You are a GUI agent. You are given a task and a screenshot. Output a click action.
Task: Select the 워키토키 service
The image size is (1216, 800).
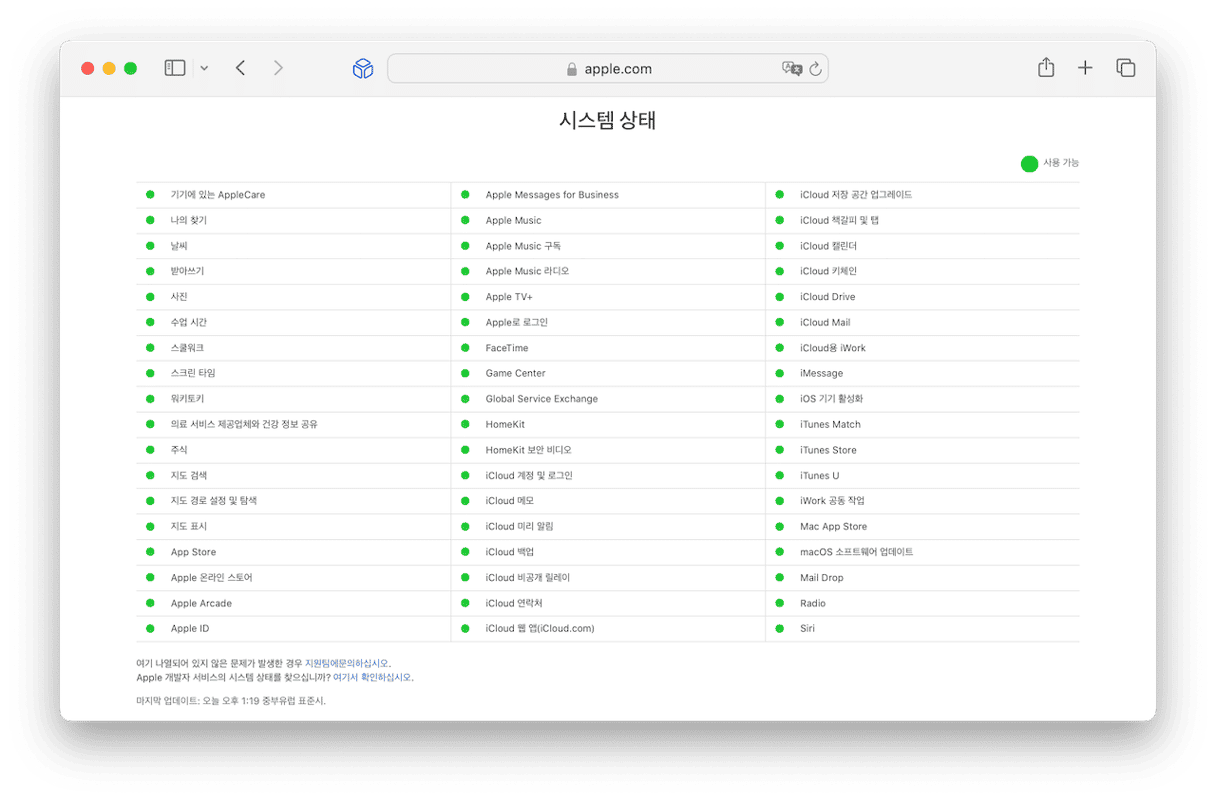(x=293, y=399)
